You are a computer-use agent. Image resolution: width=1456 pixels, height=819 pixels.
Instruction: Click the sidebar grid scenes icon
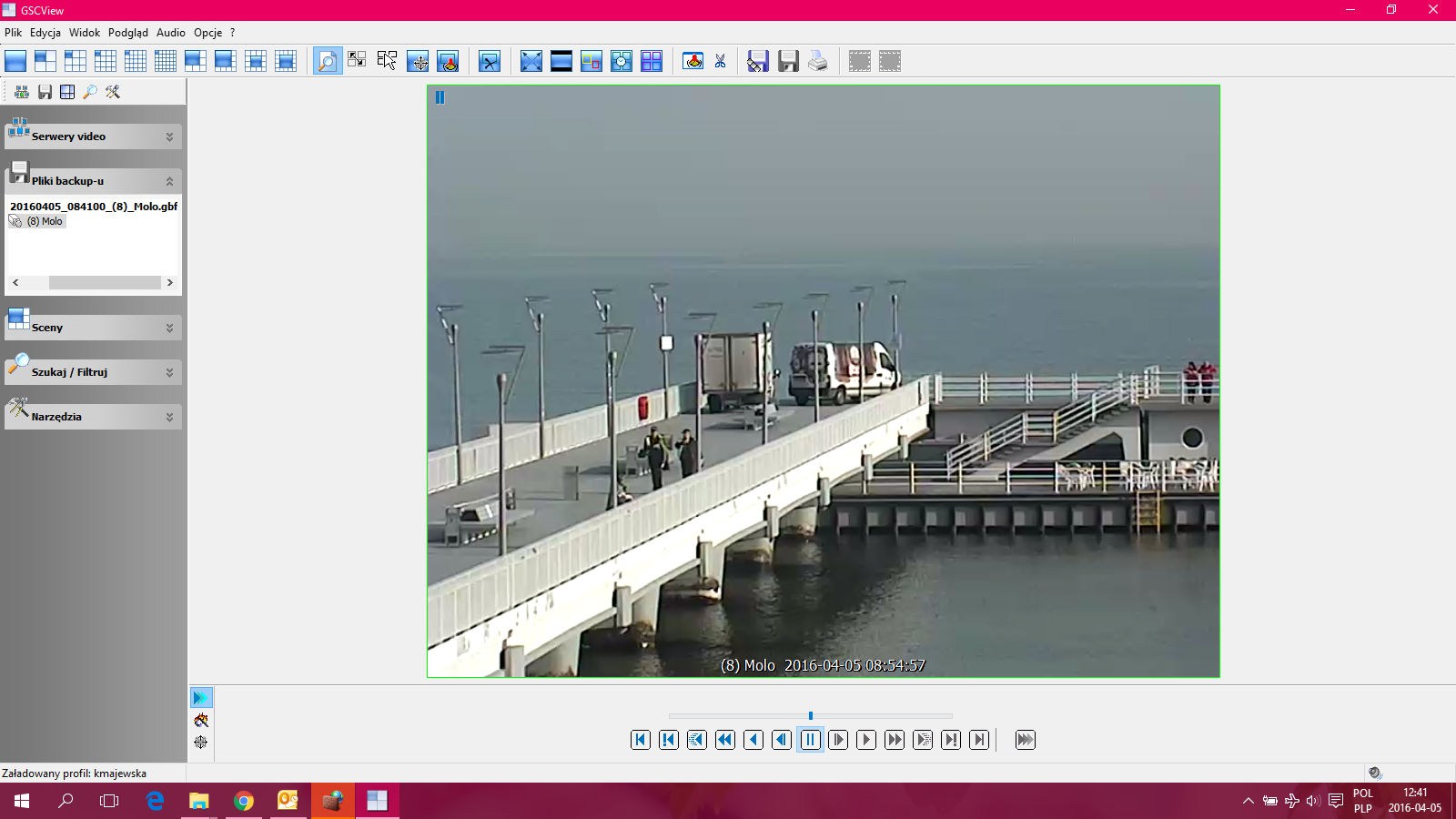tap(67, 92)
